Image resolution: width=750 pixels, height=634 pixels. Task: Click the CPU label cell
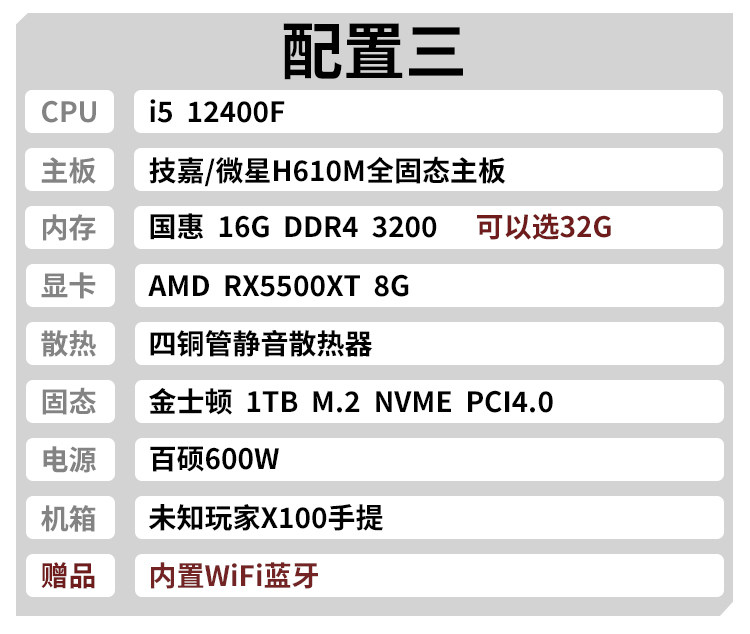[69, 112]
